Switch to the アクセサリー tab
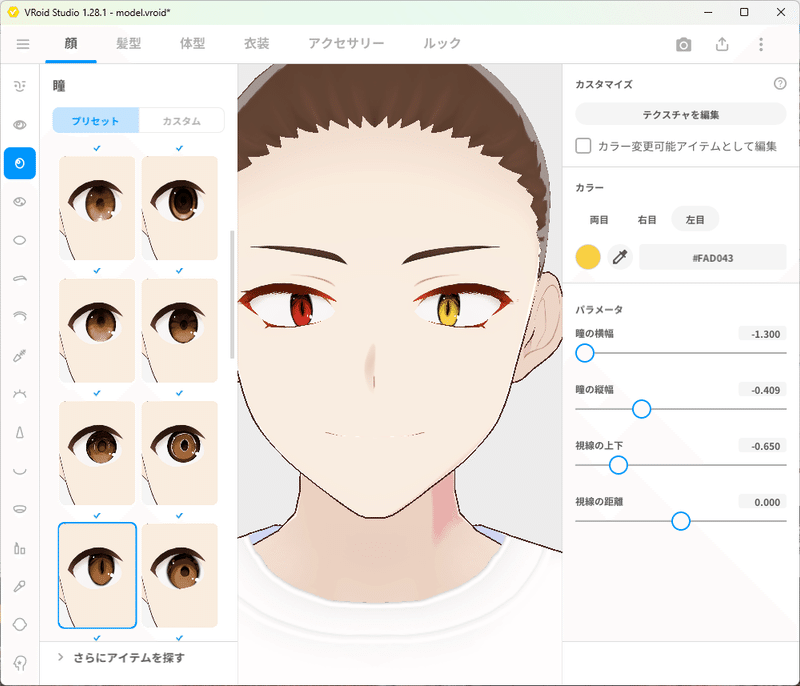The height and width of the screenshot is (686, 800). (346, 44)
